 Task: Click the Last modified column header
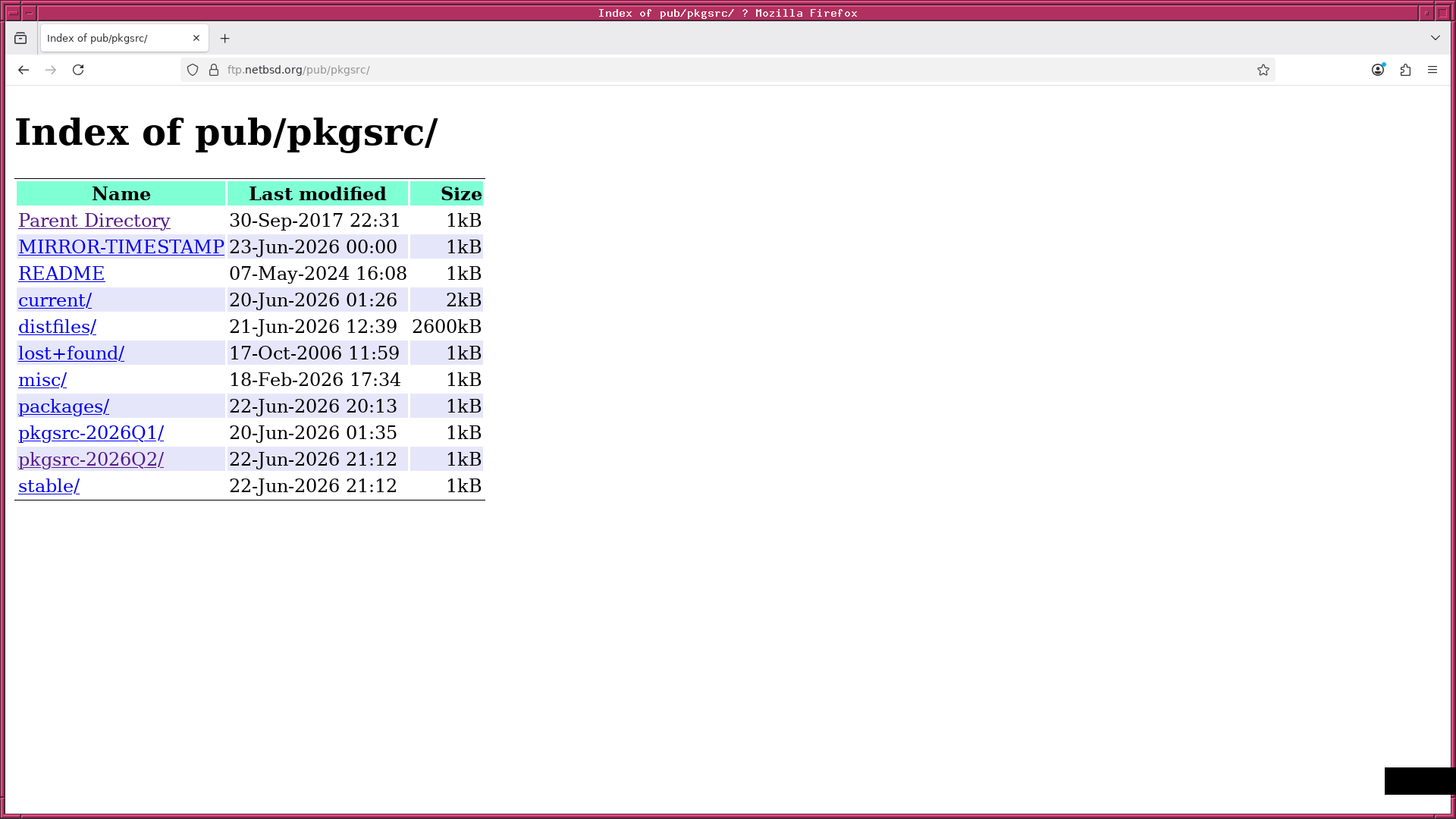click(318, 194)
